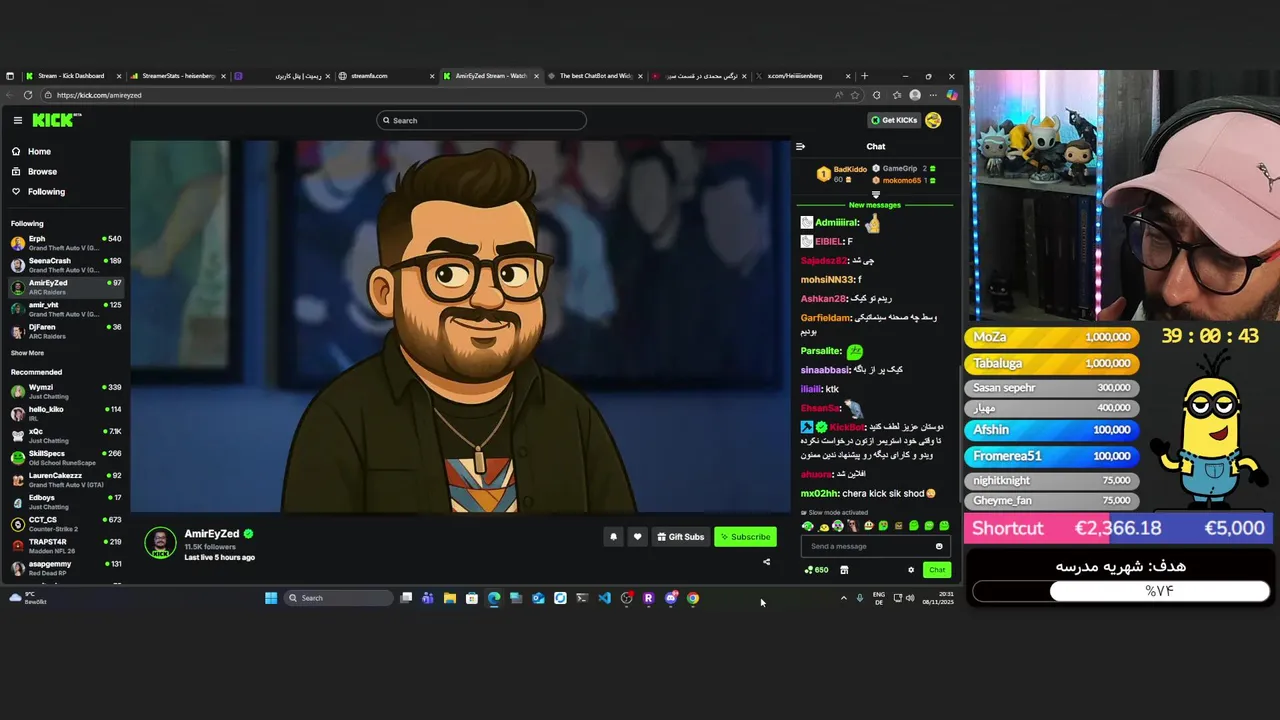This screenshot has width=1280, height=720.
Task: Click the browser address bar URL
Action: (99, 95)
